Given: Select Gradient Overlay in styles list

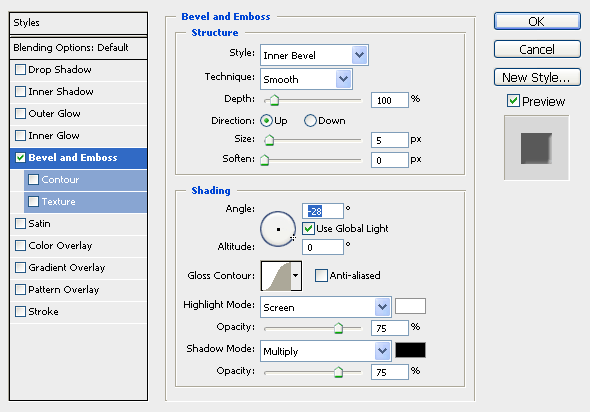Looking at the screenshot, I should pyautogui.click(x=67, y=268).
